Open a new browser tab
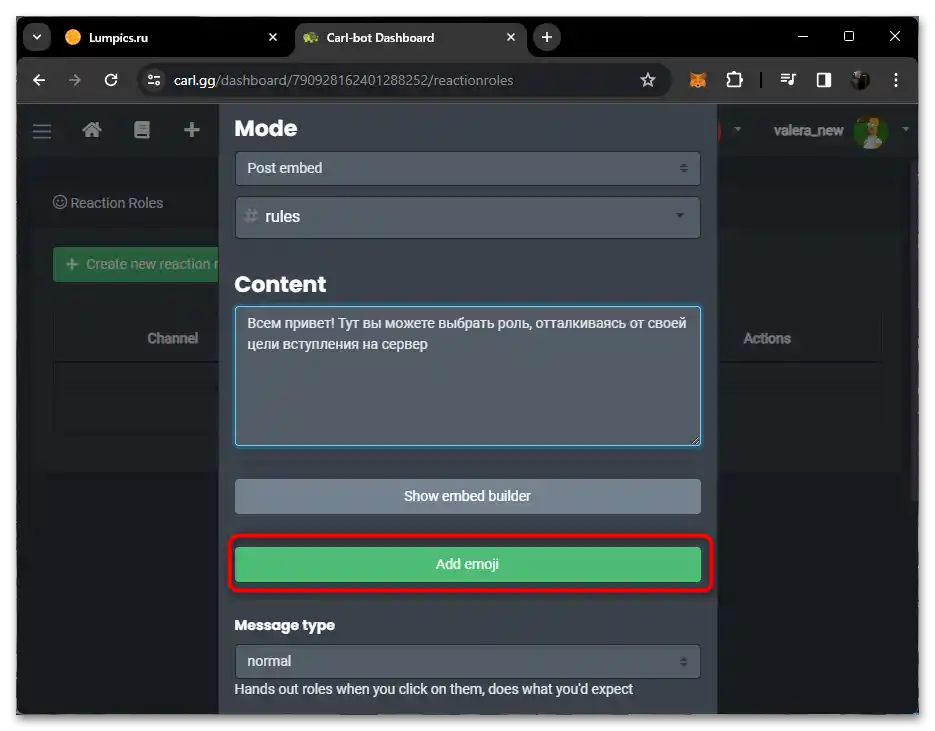This screenshot has width=935, height=731. [546, 37]
